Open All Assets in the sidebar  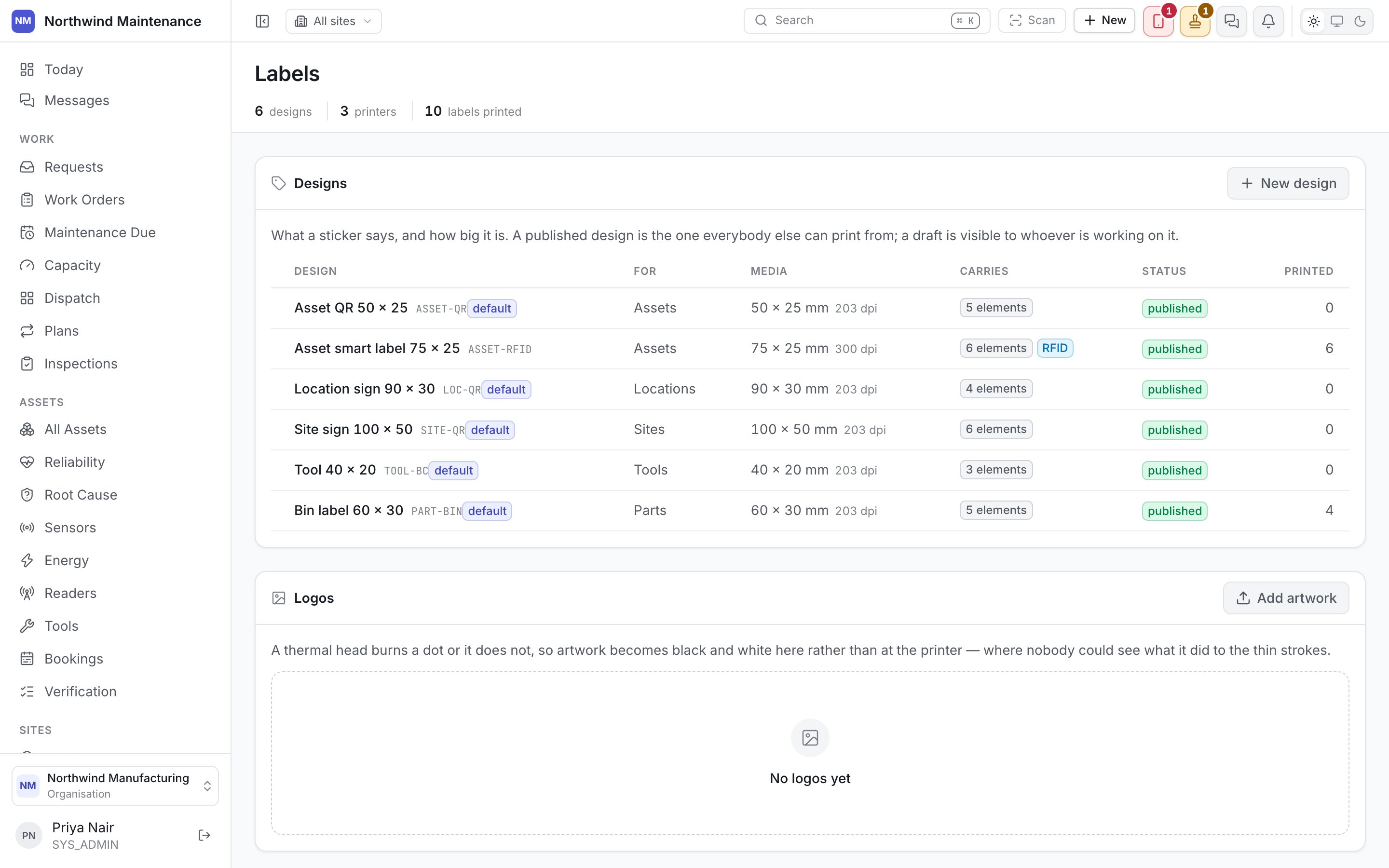tap(115, 429)
